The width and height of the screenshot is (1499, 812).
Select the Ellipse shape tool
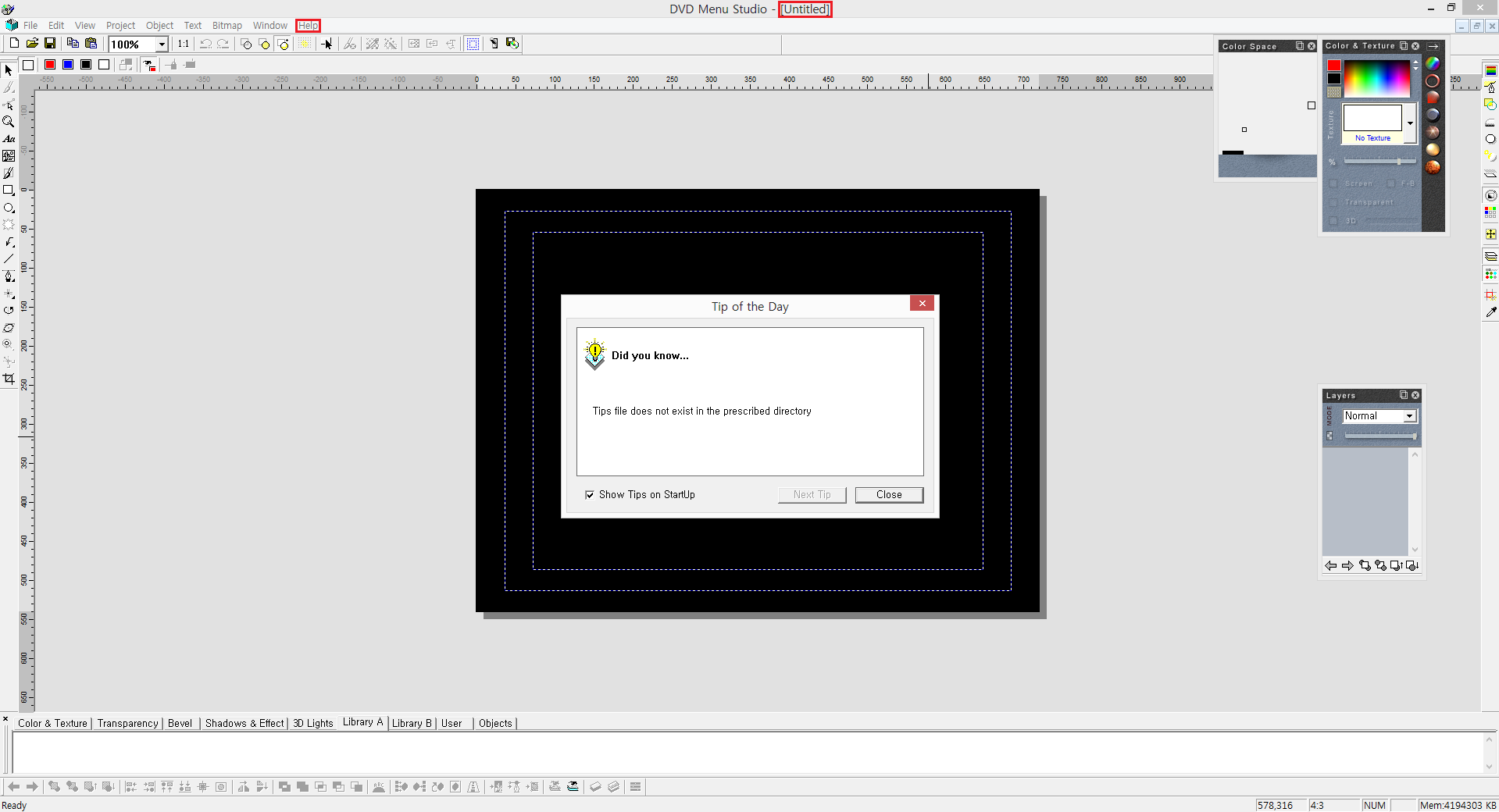click(x=9, y=208)
